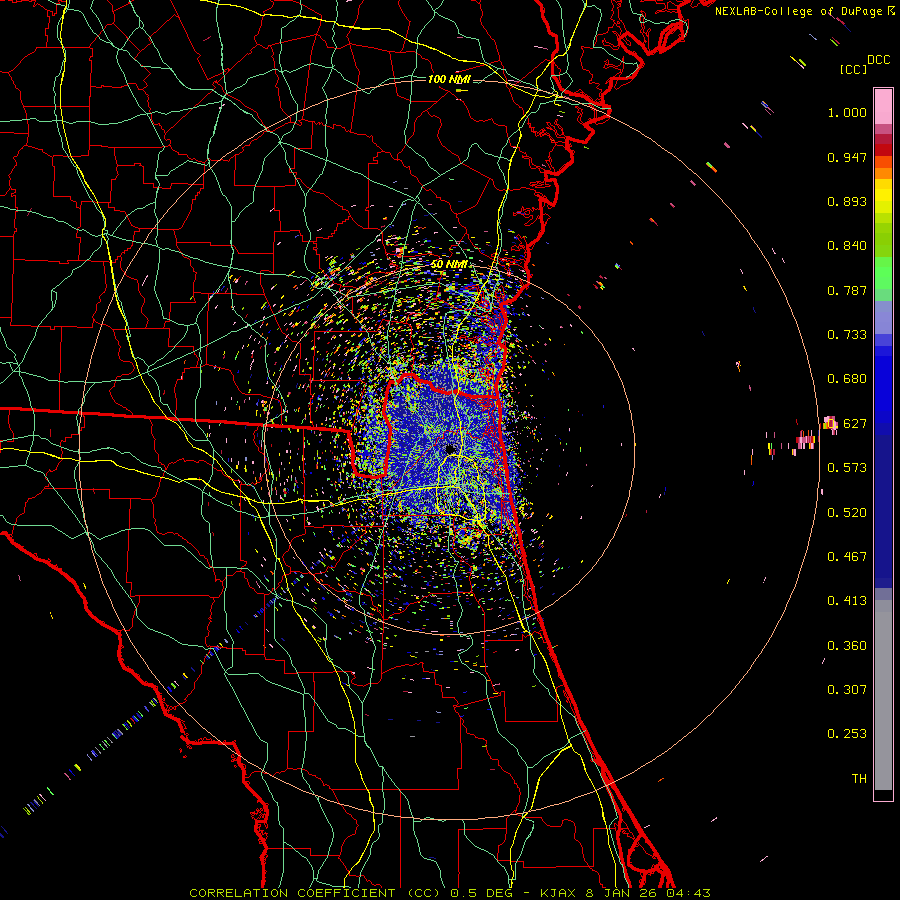The image size is (900, 900).
Task: Pick the orange color bar segment
Action: coord(883,173)
